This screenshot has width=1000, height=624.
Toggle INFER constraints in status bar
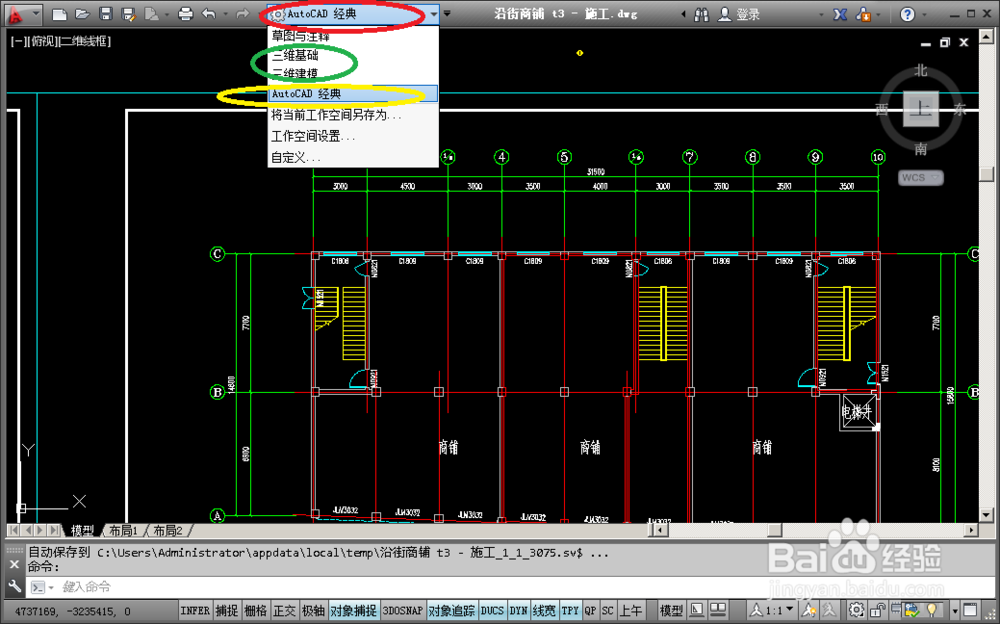tap(195, 611)
